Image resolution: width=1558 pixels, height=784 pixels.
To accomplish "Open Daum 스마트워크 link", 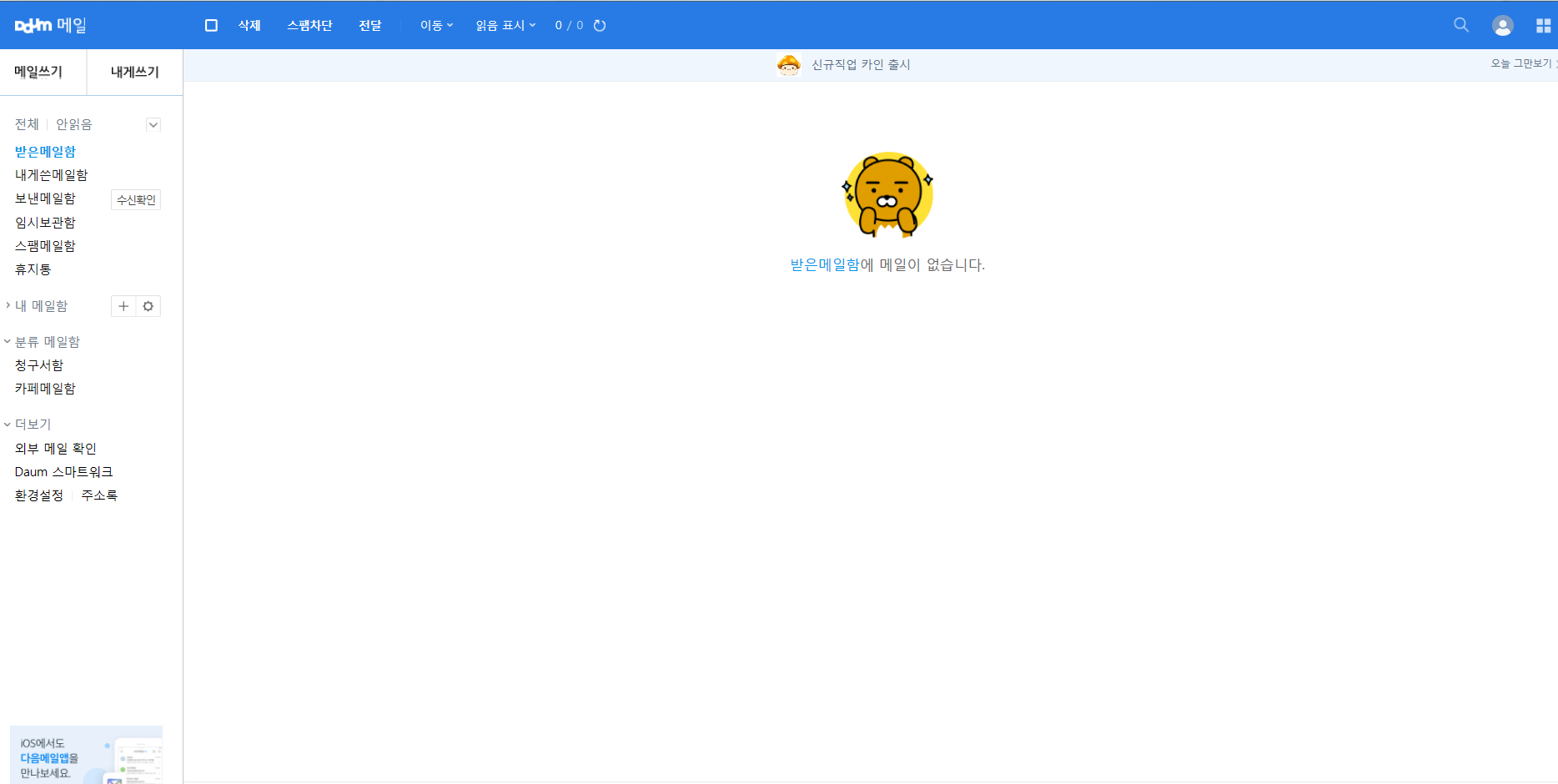I will click(63, 472).
